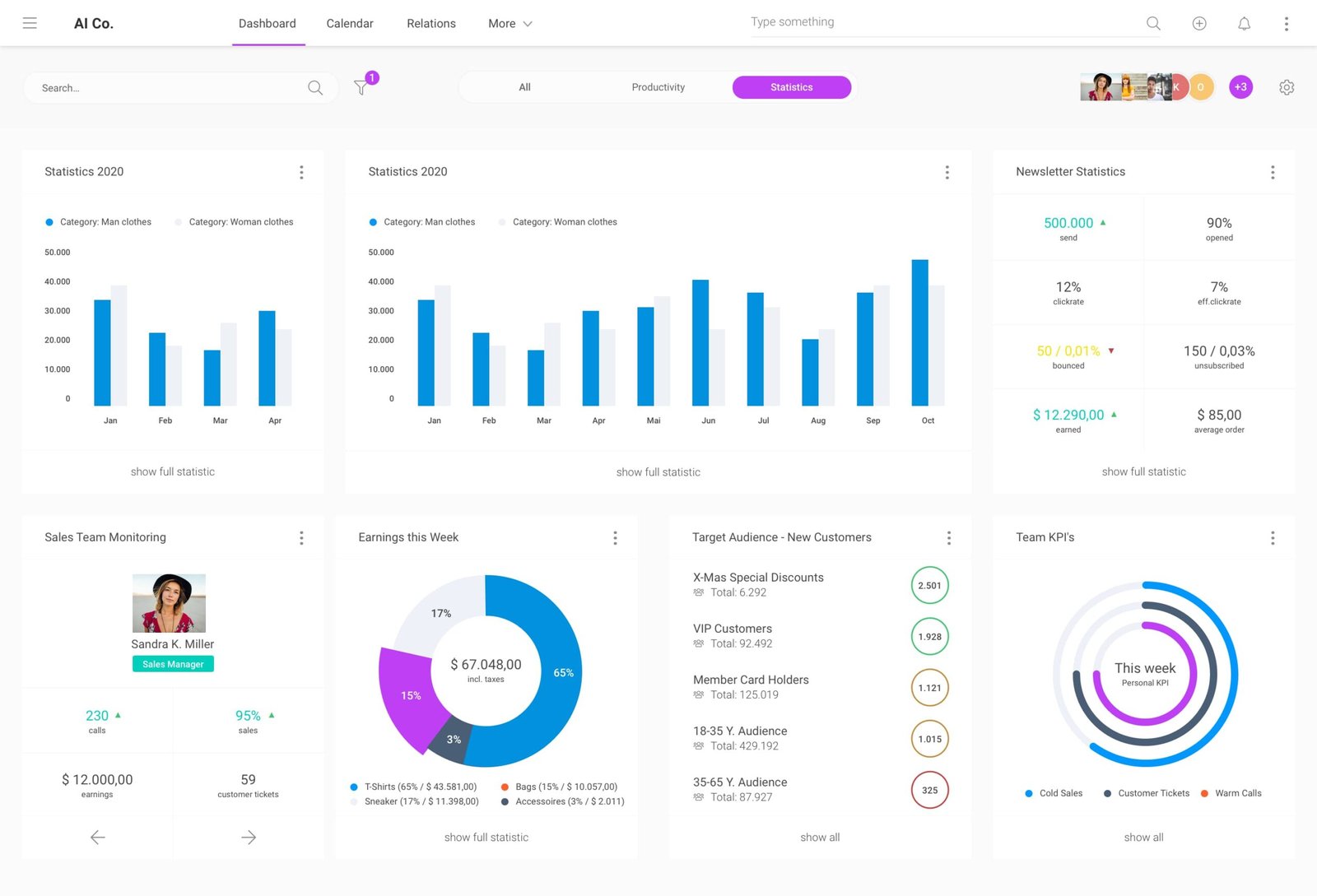Open dashboard settings gear icon
The width and height of the screenshot is (1317, 896).
(x=1287, y=87)
